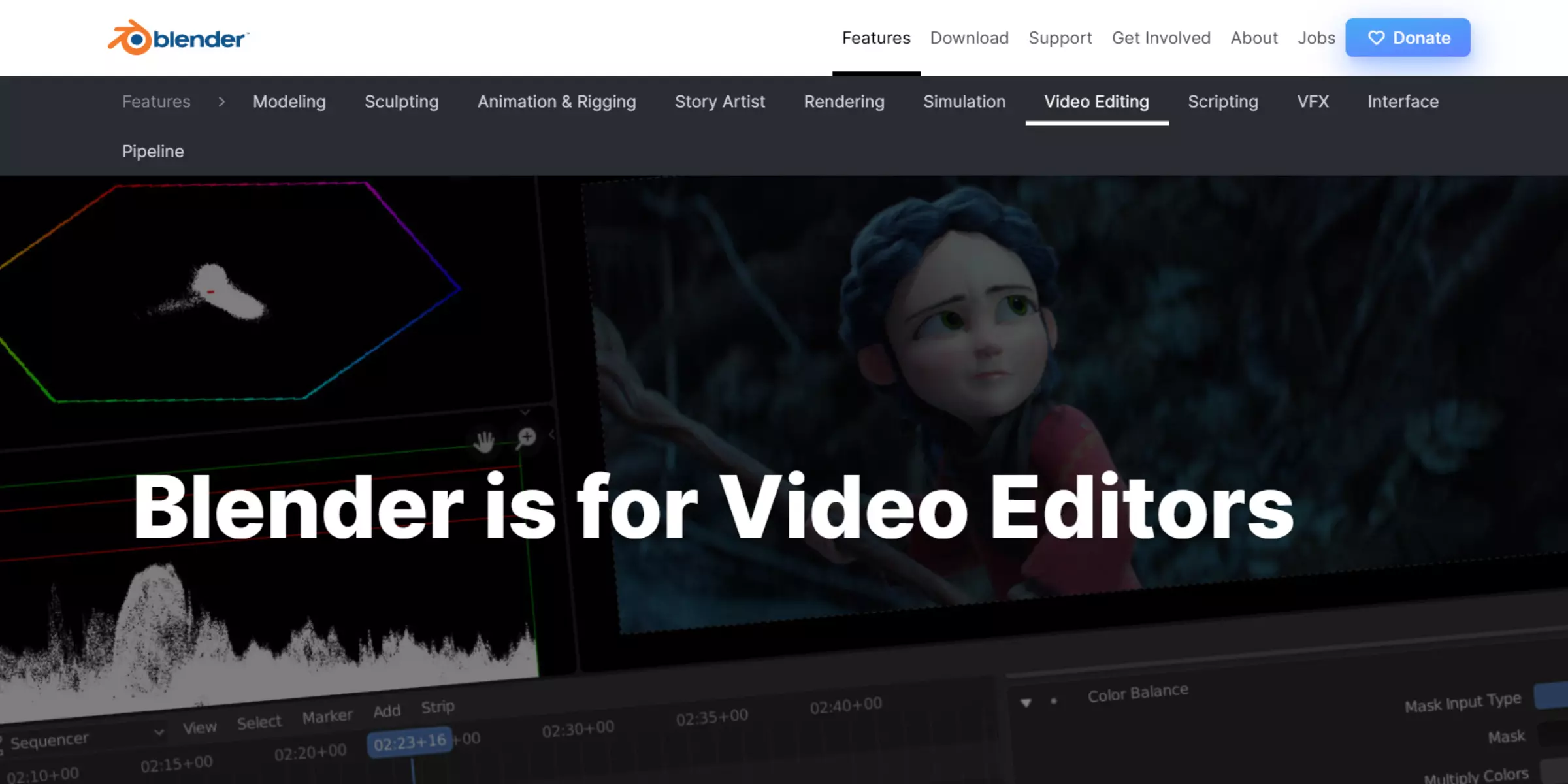Click the Donate button
Screen dimensions: 1568x784
coord(1408,38)
